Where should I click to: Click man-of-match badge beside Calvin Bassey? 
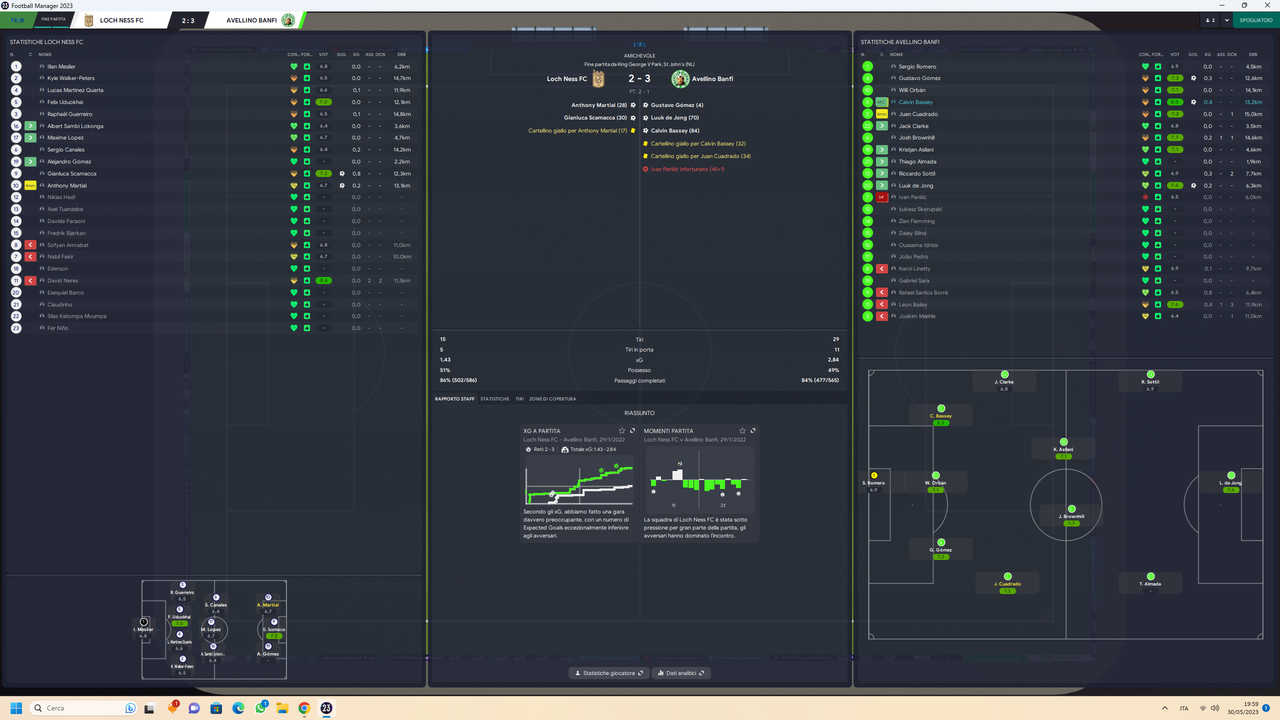pos(882,102)
